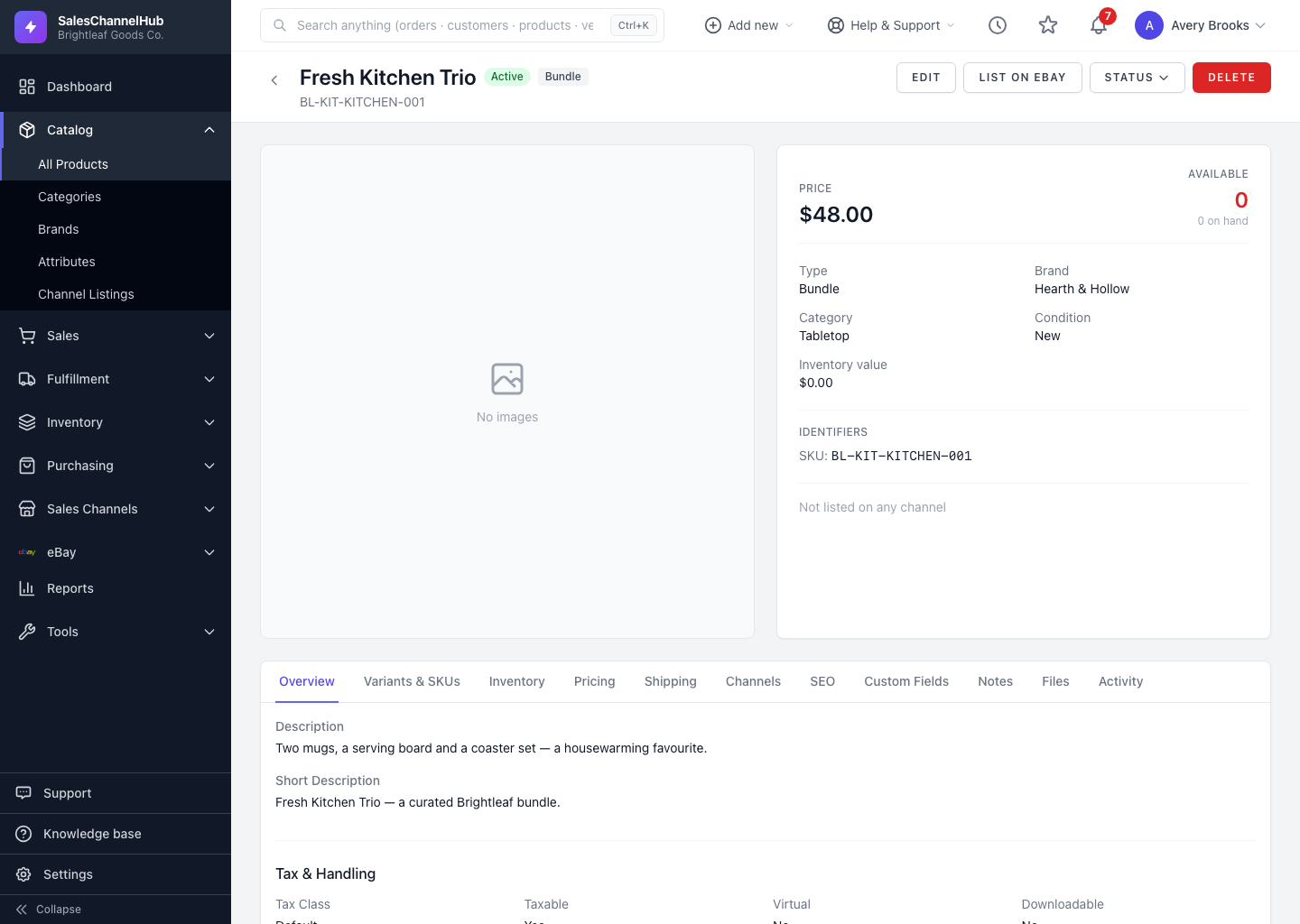Open the Dashboard grid icon

[27, 87]
